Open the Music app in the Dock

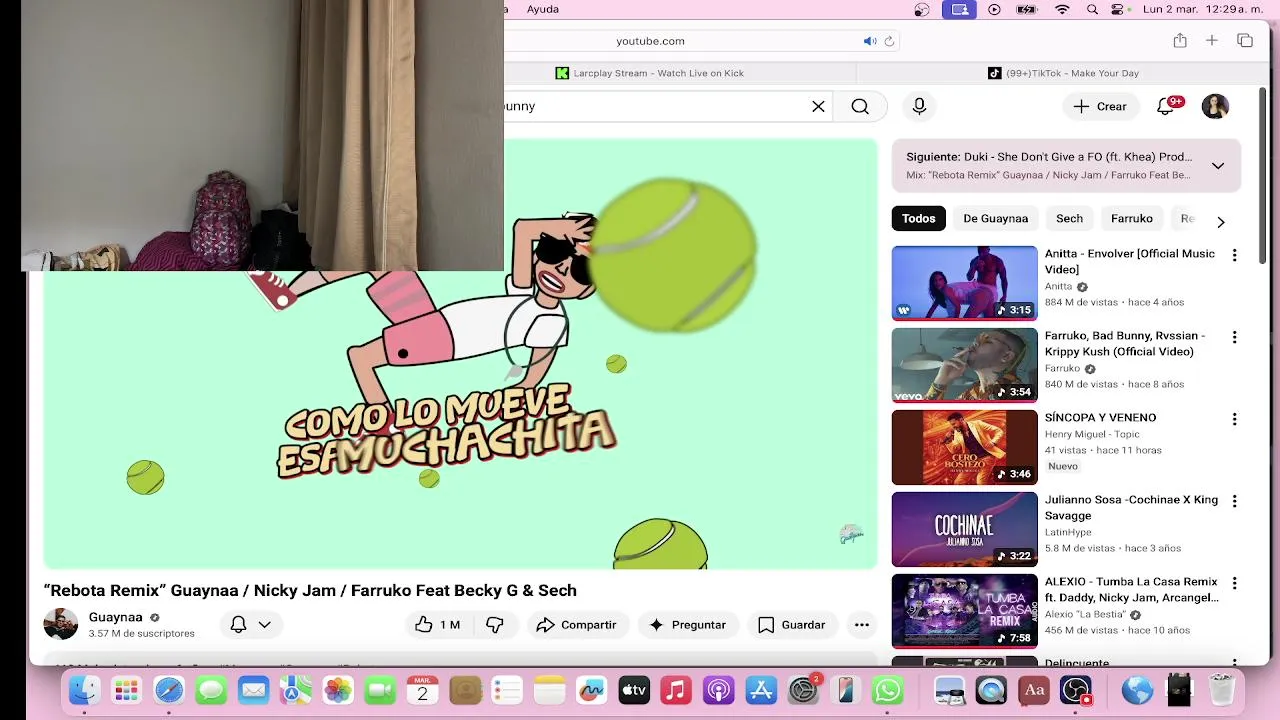[x=676, y=690]
